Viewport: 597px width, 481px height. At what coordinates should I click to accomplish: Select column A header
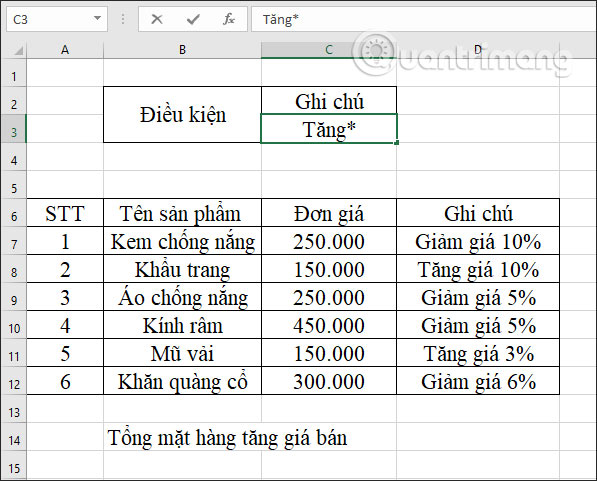65,50
